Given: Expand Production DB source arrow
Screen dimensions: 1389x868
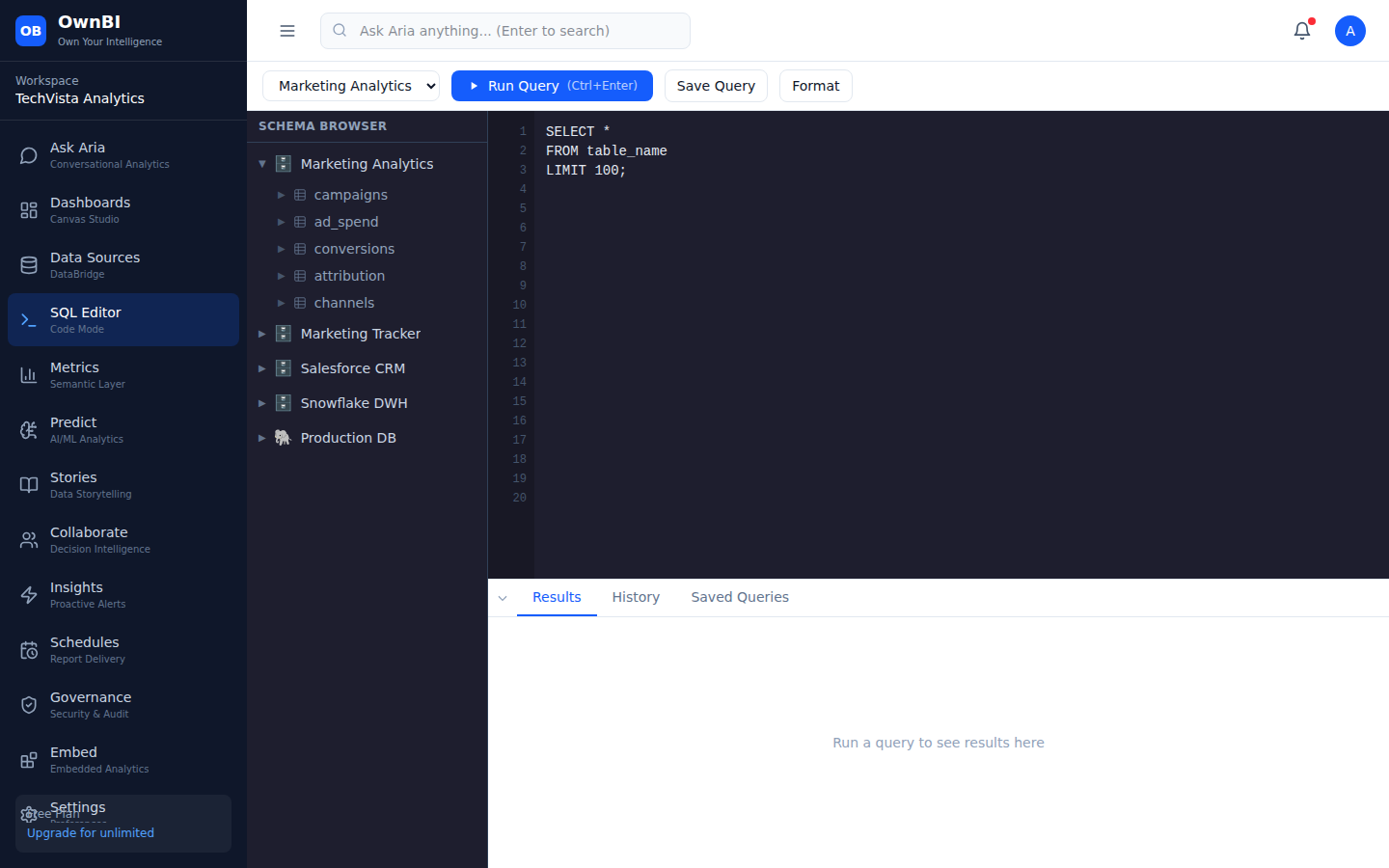Looking at the screenshot, I should (x=262, y=438).
